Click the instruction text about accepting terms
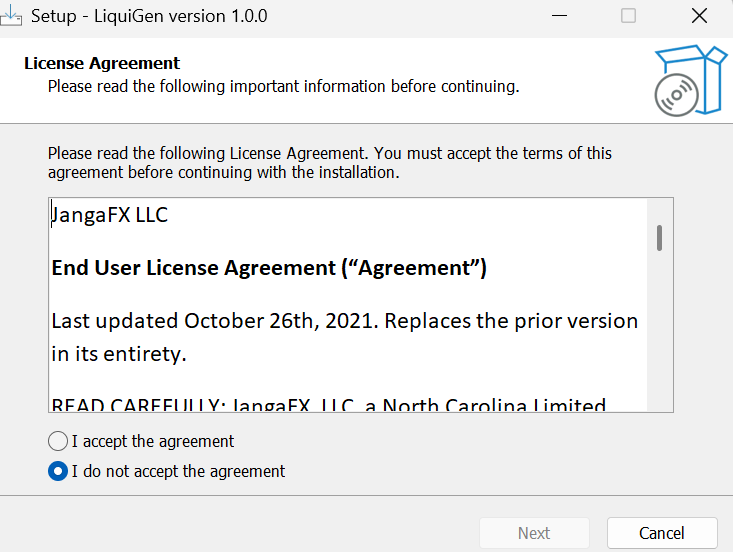The image size is (733, 552). coord(330,163)
